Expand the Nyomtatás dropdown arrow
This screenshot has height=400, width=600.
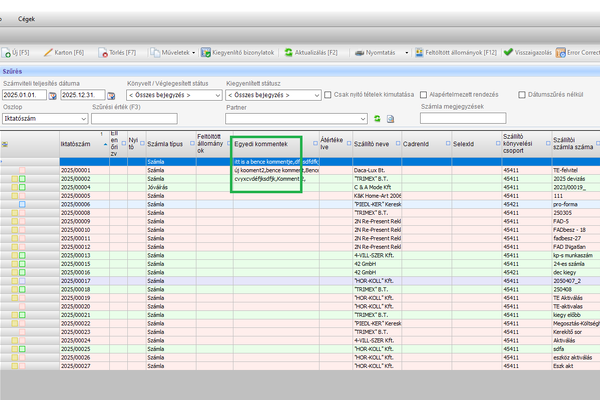(x=406, y=53)
